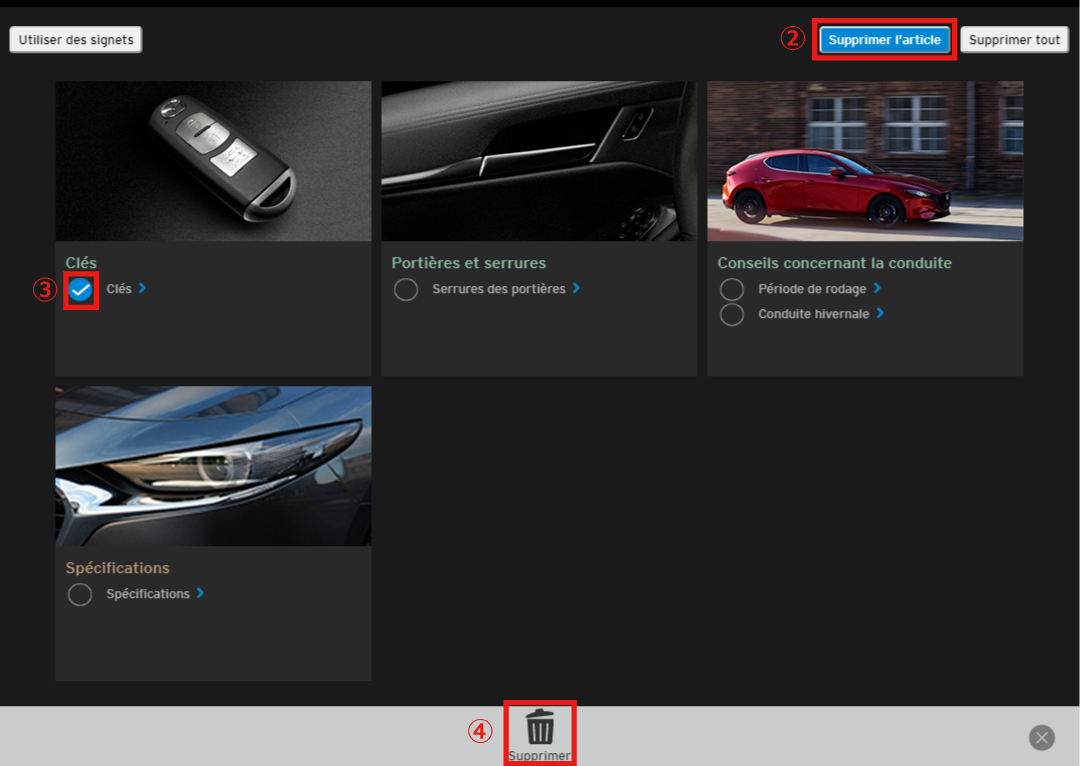Click the car key fob thumbnail
Screen dimensions: 1080x766
[x=213, y=161]
